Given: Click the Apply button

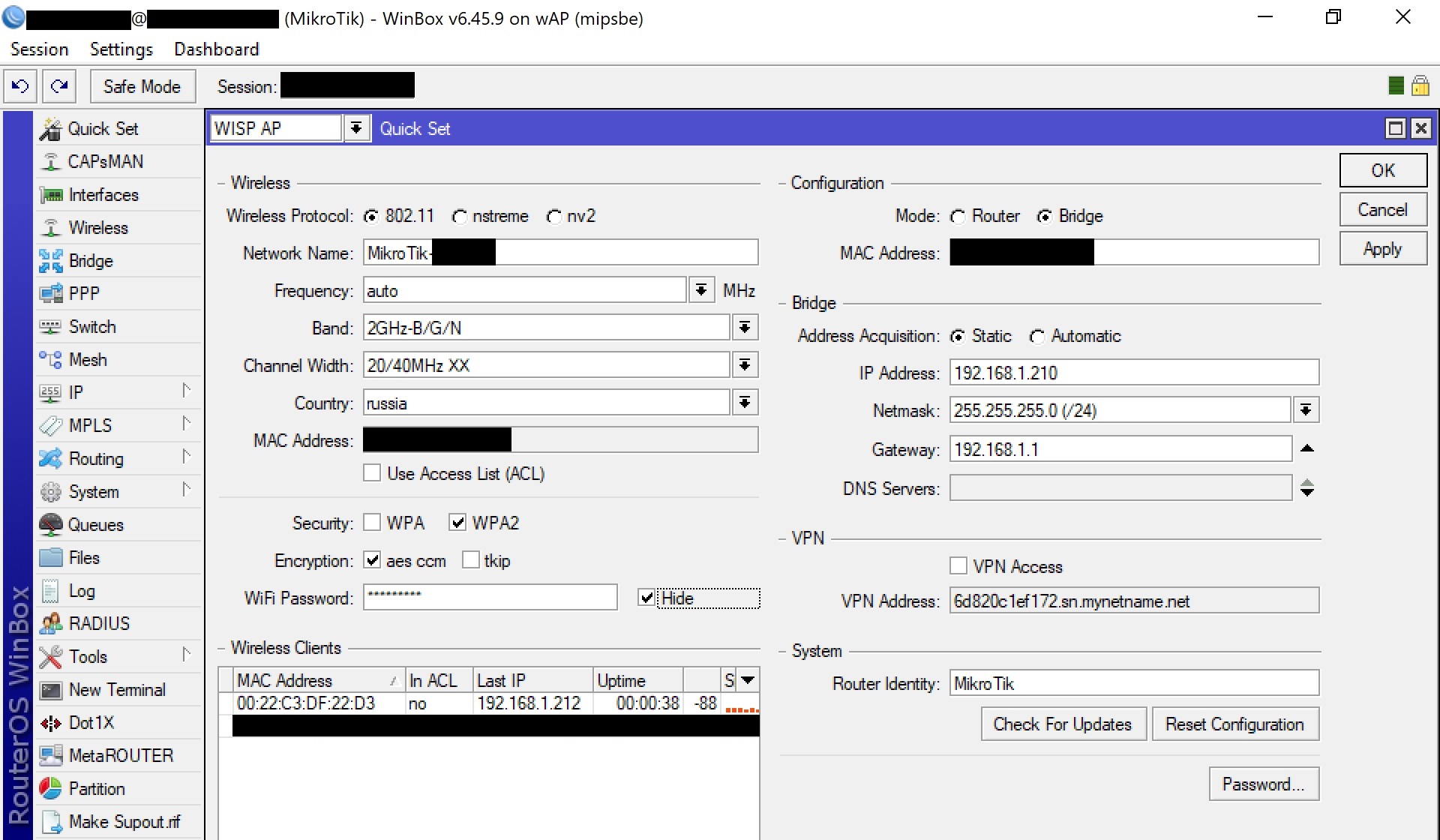Looking at the screenshot, I should coord(1383,249).
